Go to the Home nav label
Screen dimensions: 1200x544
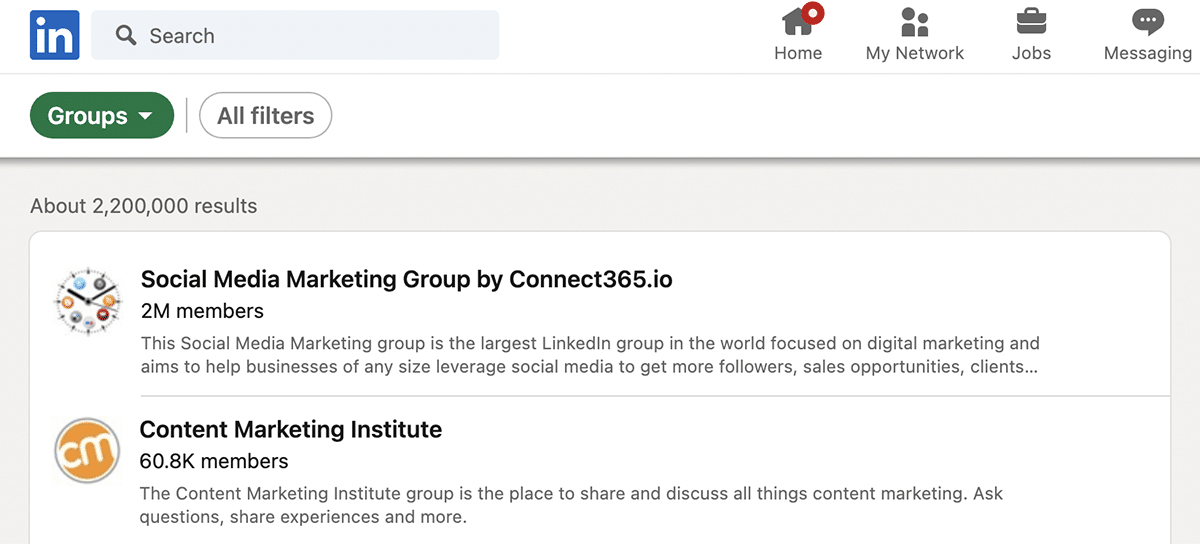point(798,53)
